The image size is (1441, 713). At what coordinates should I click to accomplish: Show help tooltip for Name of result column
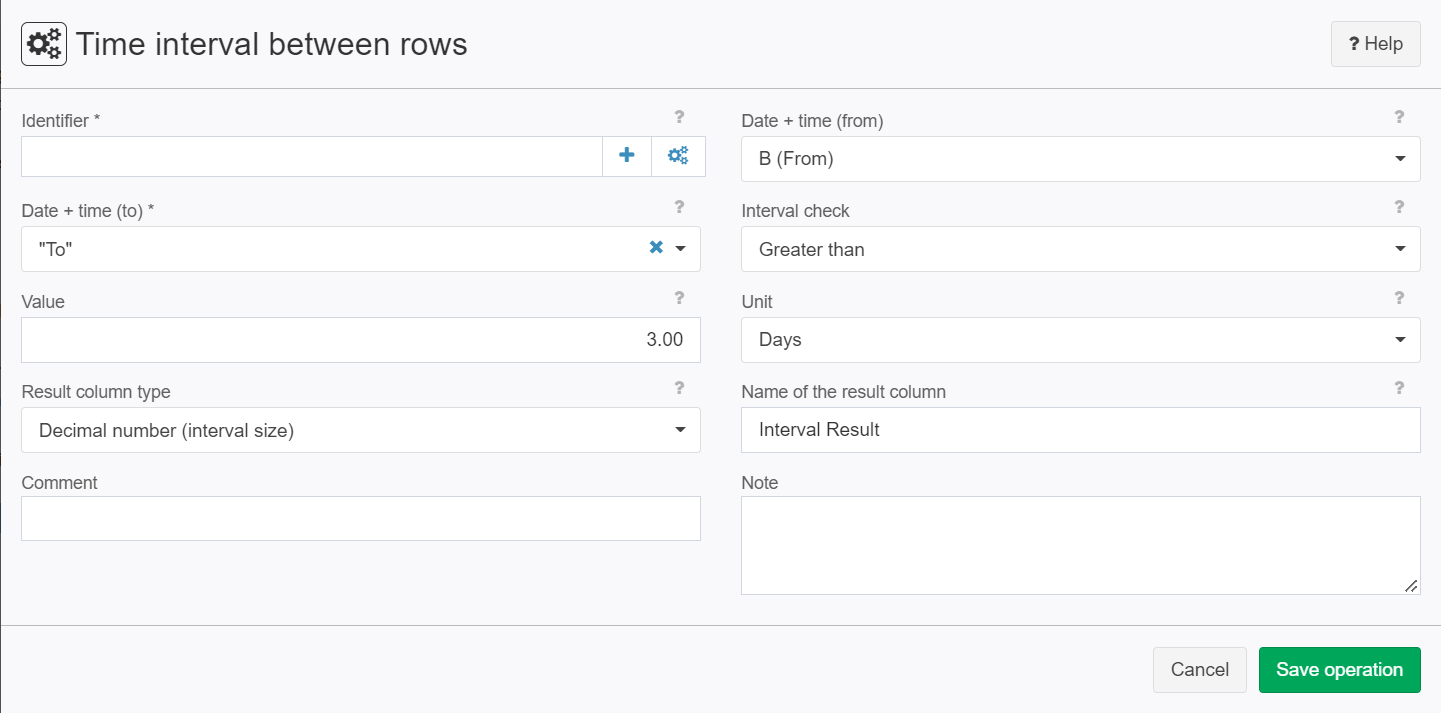coord(1399,388)
